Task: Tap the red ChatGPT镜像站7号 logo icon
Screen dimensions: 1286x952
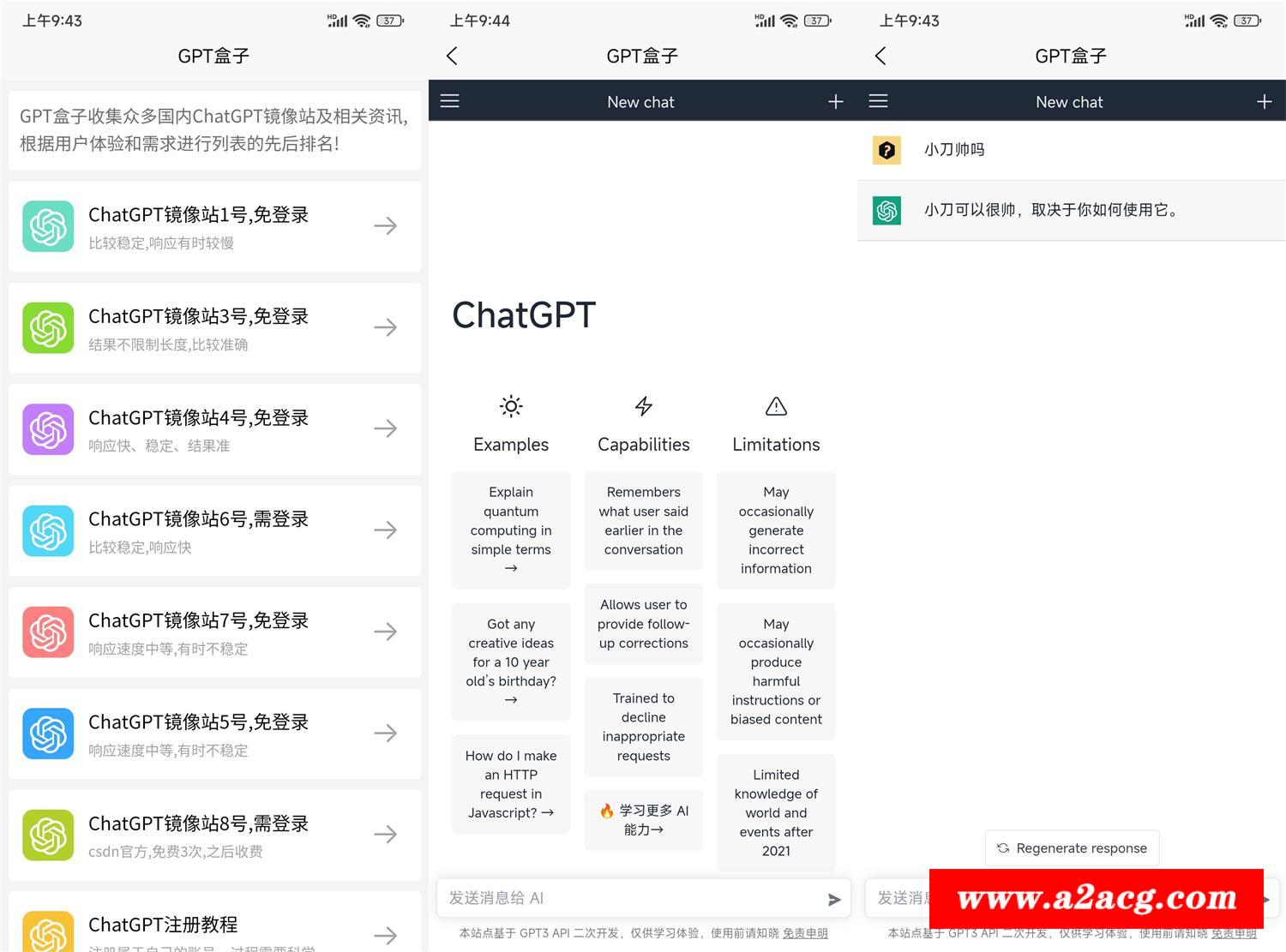Action: pyautogui.click(x=48, y=632)
